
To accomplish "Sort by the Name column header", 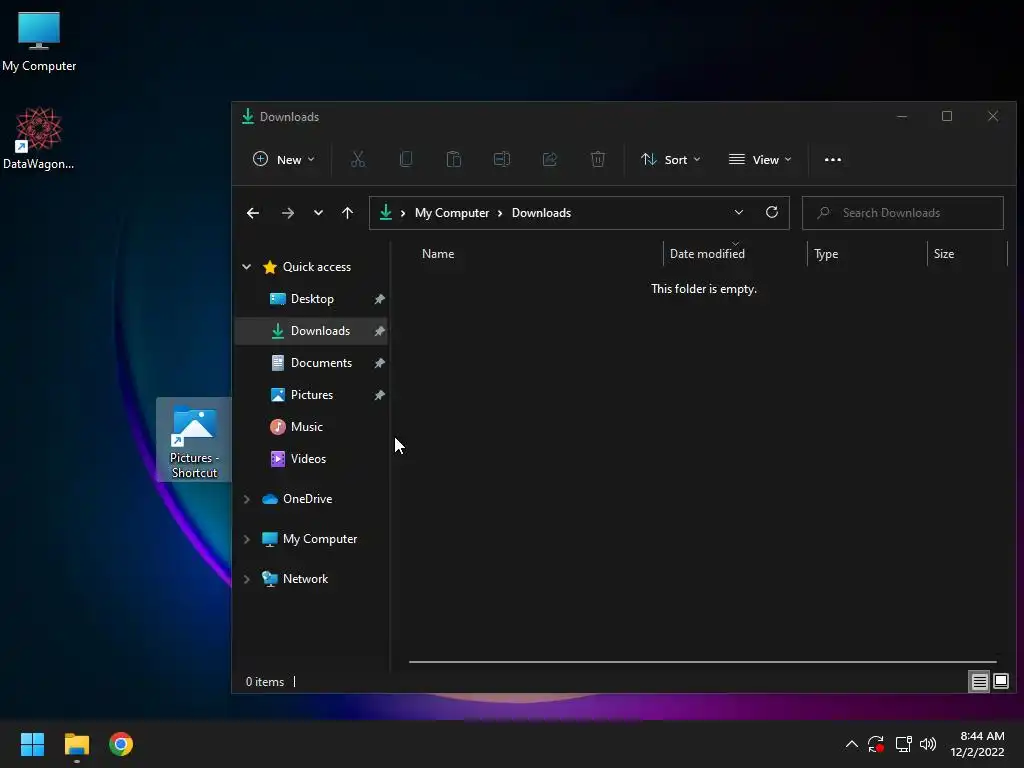I will point(438,253).
